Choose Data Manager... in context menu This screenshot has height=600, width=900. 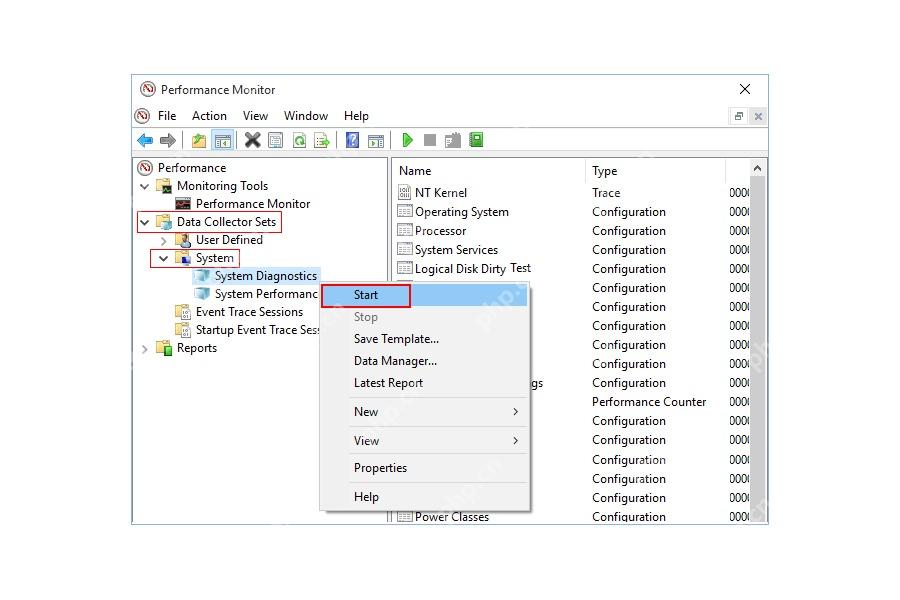coord(424,361)
